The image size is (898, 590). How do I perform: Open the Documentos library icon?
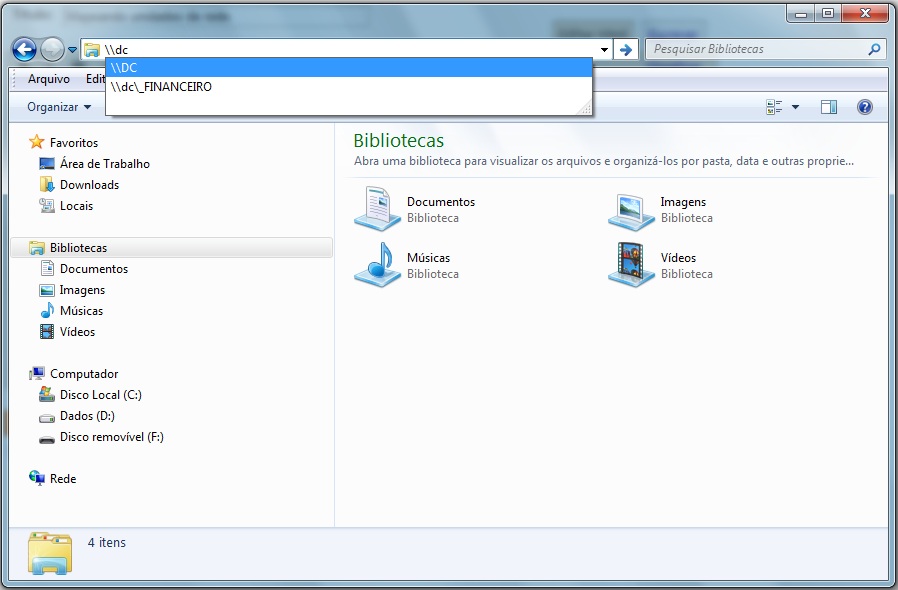(x=378, y=207)
